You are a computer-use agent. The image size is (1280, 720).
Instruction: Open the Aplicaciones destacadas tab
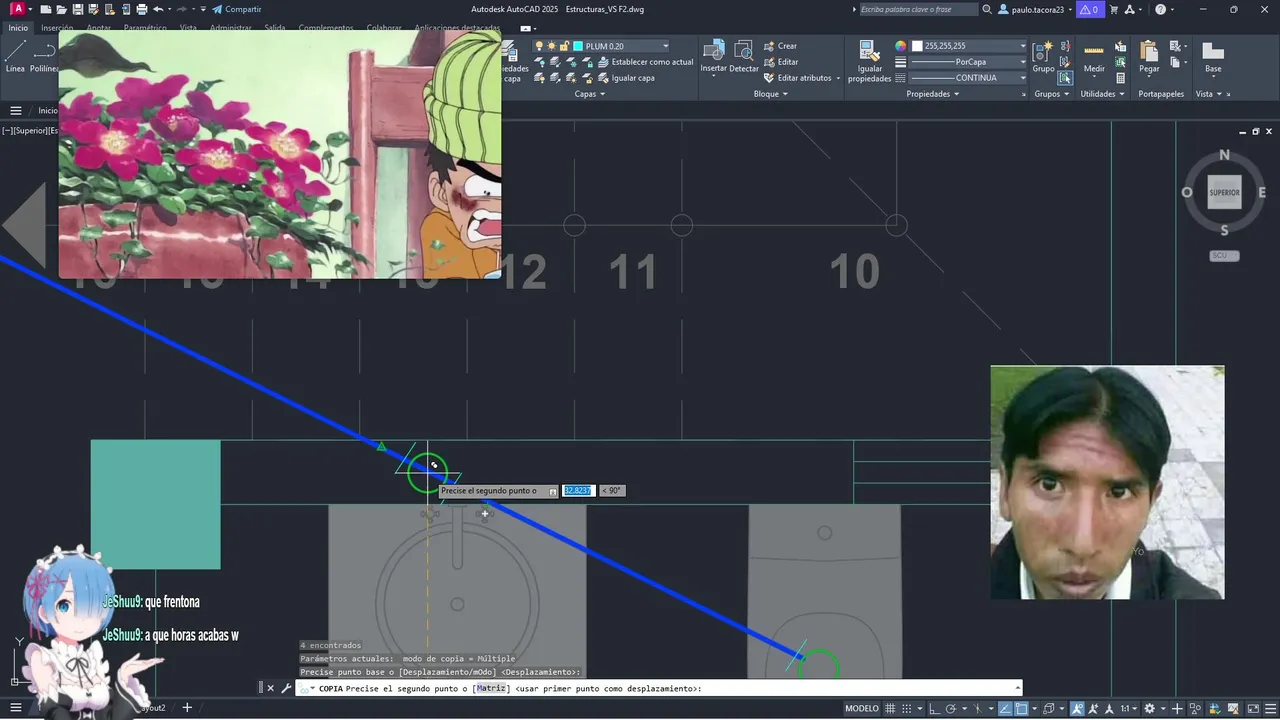(x=455, y=28)
